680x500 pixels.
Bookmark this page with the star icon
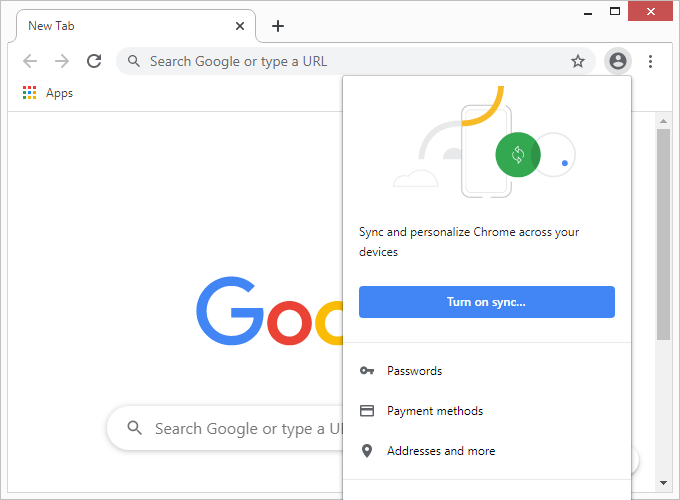pyautogui.click(x=578, y=61)
